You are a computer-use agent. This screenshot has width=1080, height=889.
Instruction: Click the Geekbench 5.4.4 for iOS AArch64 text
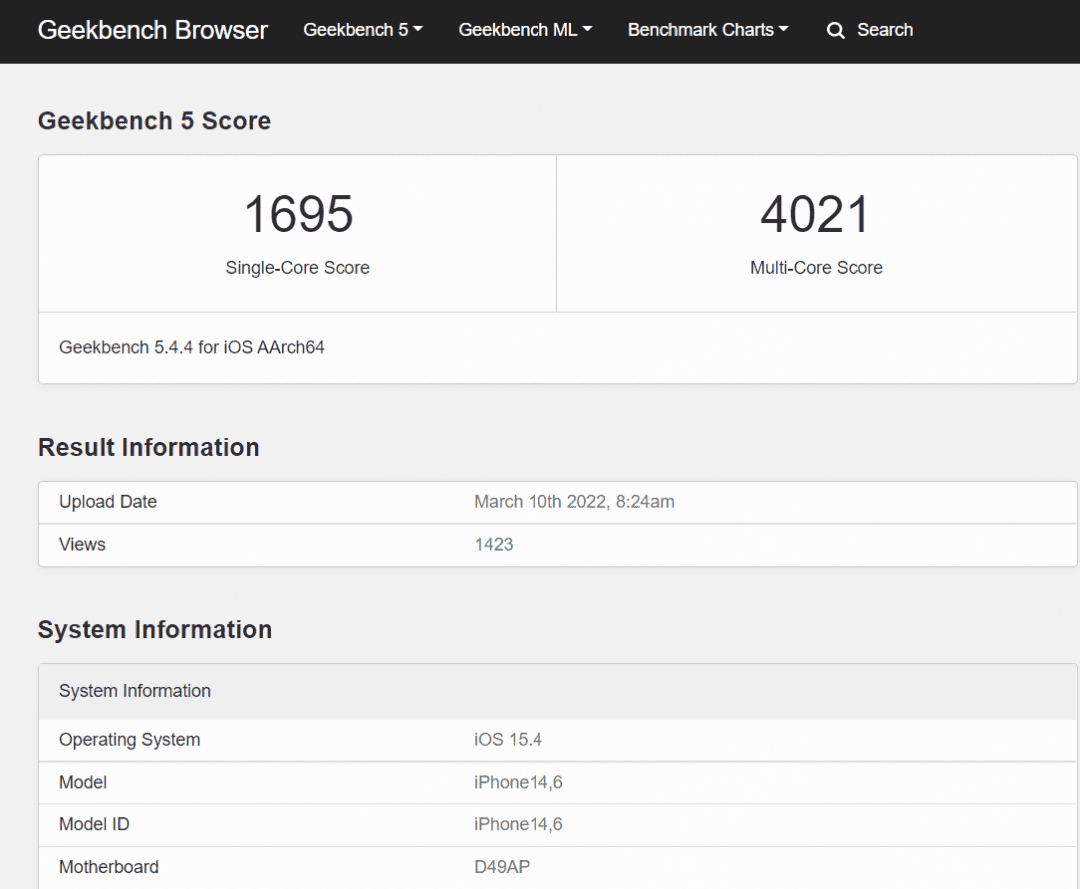[191, 347]
